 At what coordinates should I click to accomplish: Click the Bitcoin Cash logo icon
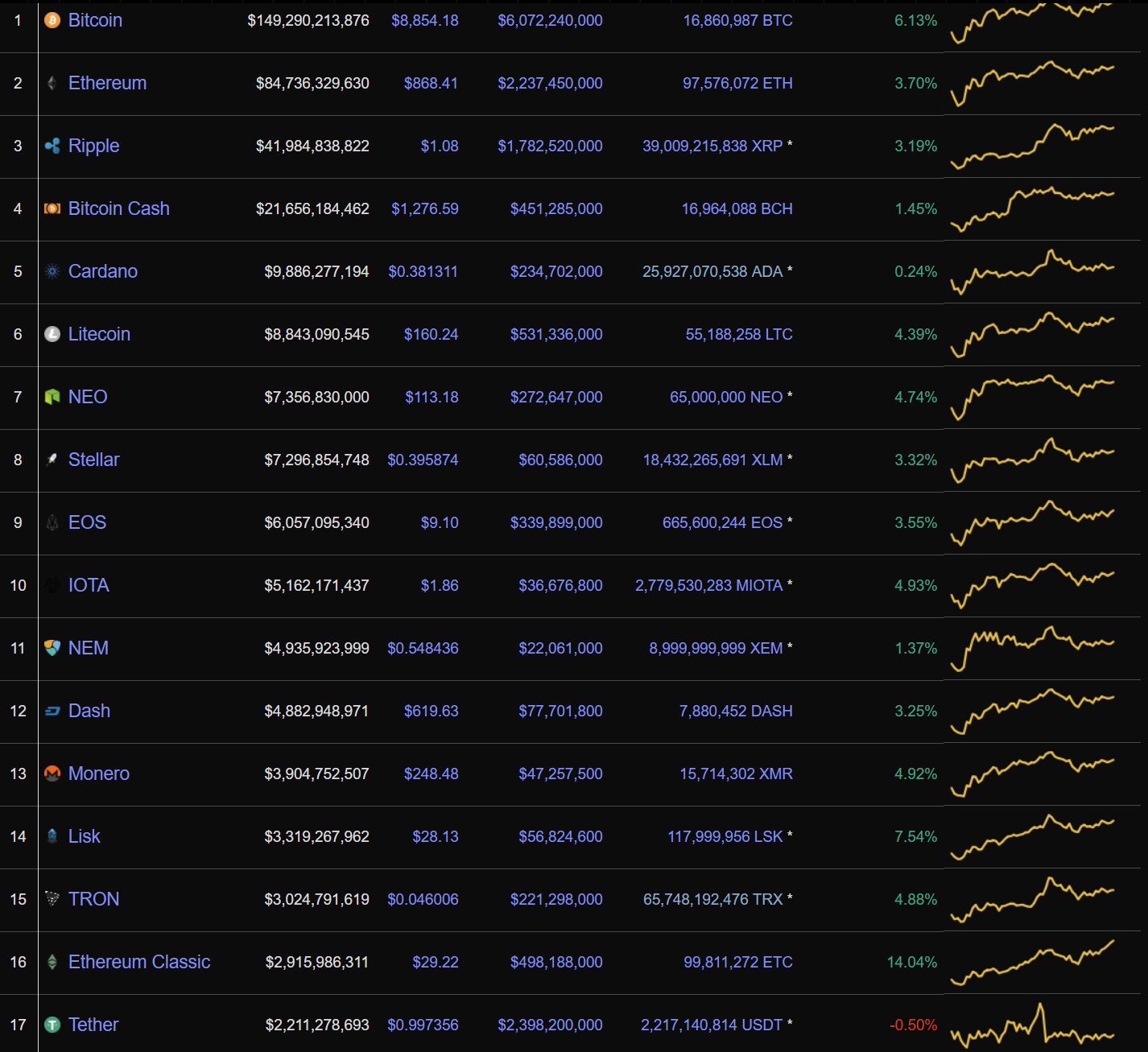[x=52, y=208]
